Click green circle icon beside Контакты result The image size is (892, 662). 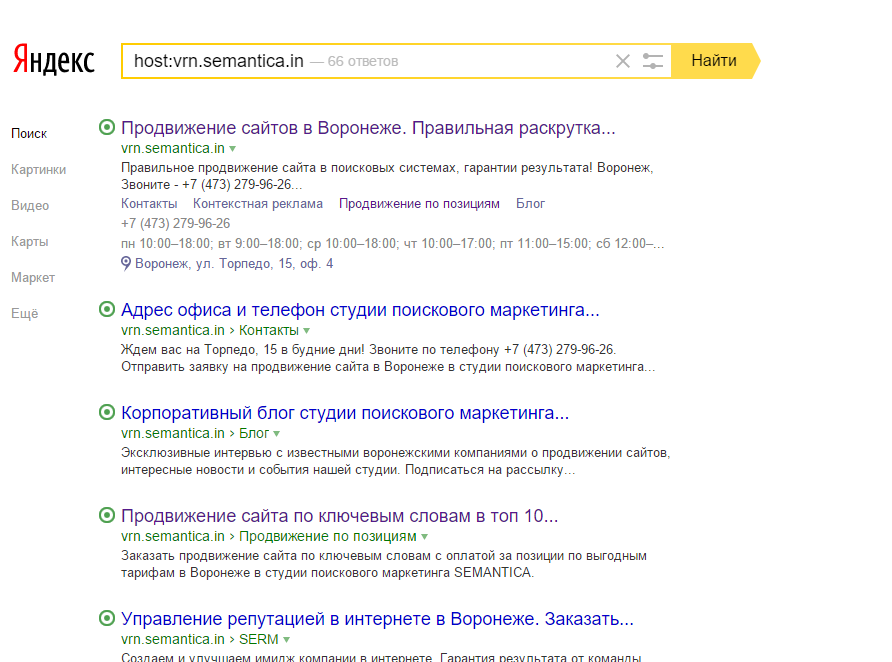pos(107,309)
